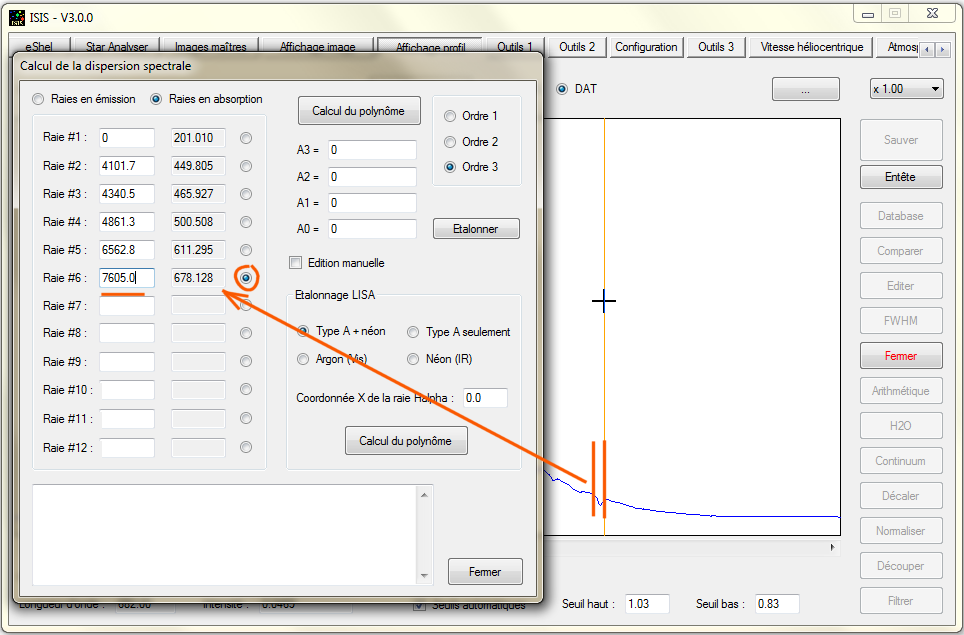Enable the Edition manuelle checkbox
This screenshot has height=635, width=964.
tap(295, 263)
